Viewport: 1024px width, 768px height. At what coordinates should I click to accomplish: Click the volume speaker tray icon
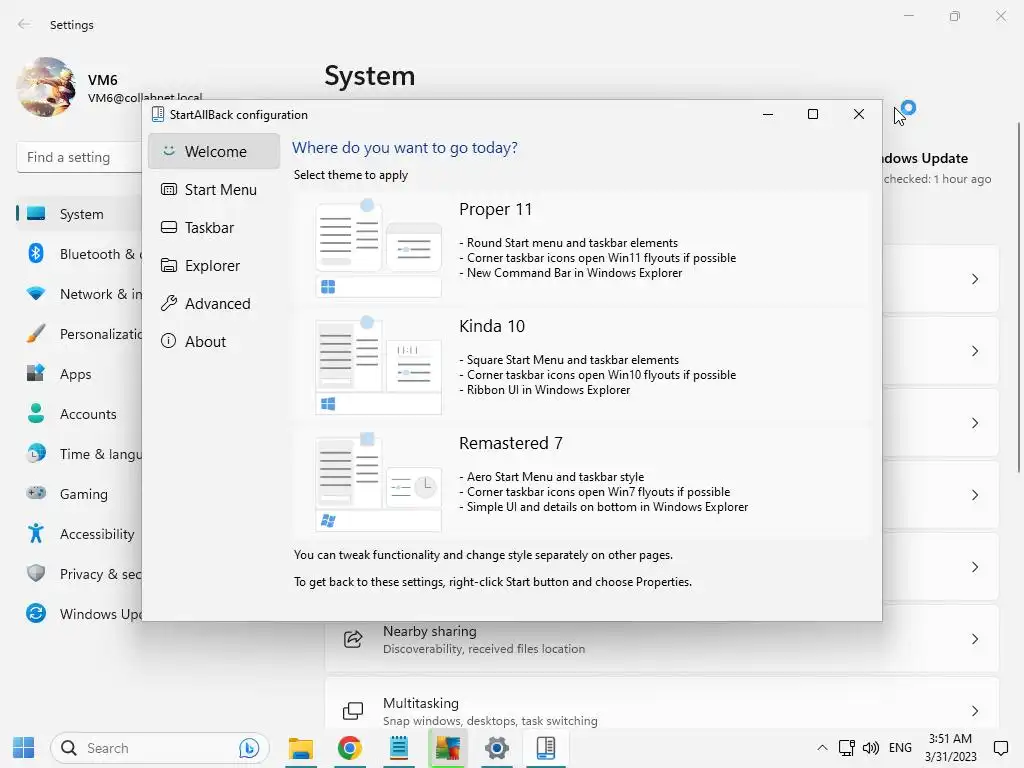tap(871, 748)
